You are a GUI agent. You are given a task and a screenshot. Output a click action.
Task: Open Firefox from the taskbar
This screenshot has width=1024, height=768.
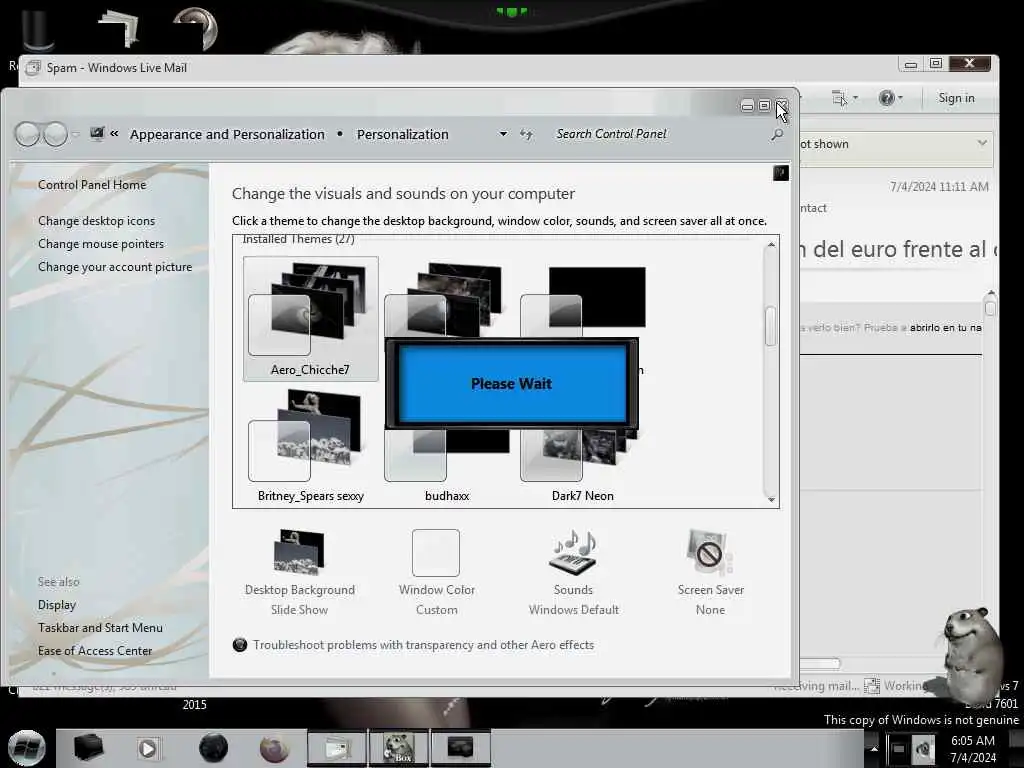274,748
